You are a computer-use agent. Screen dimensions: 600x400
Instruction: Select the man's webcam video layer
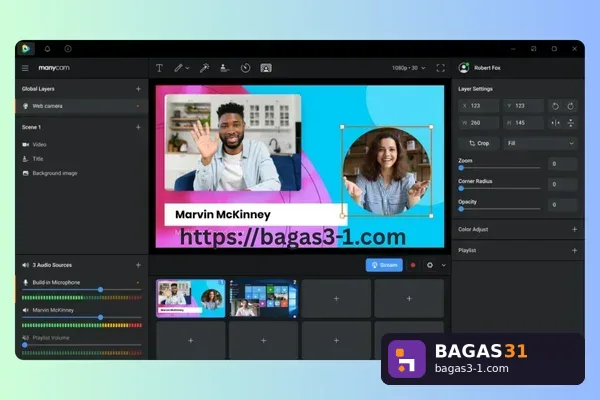click(233, 142)
